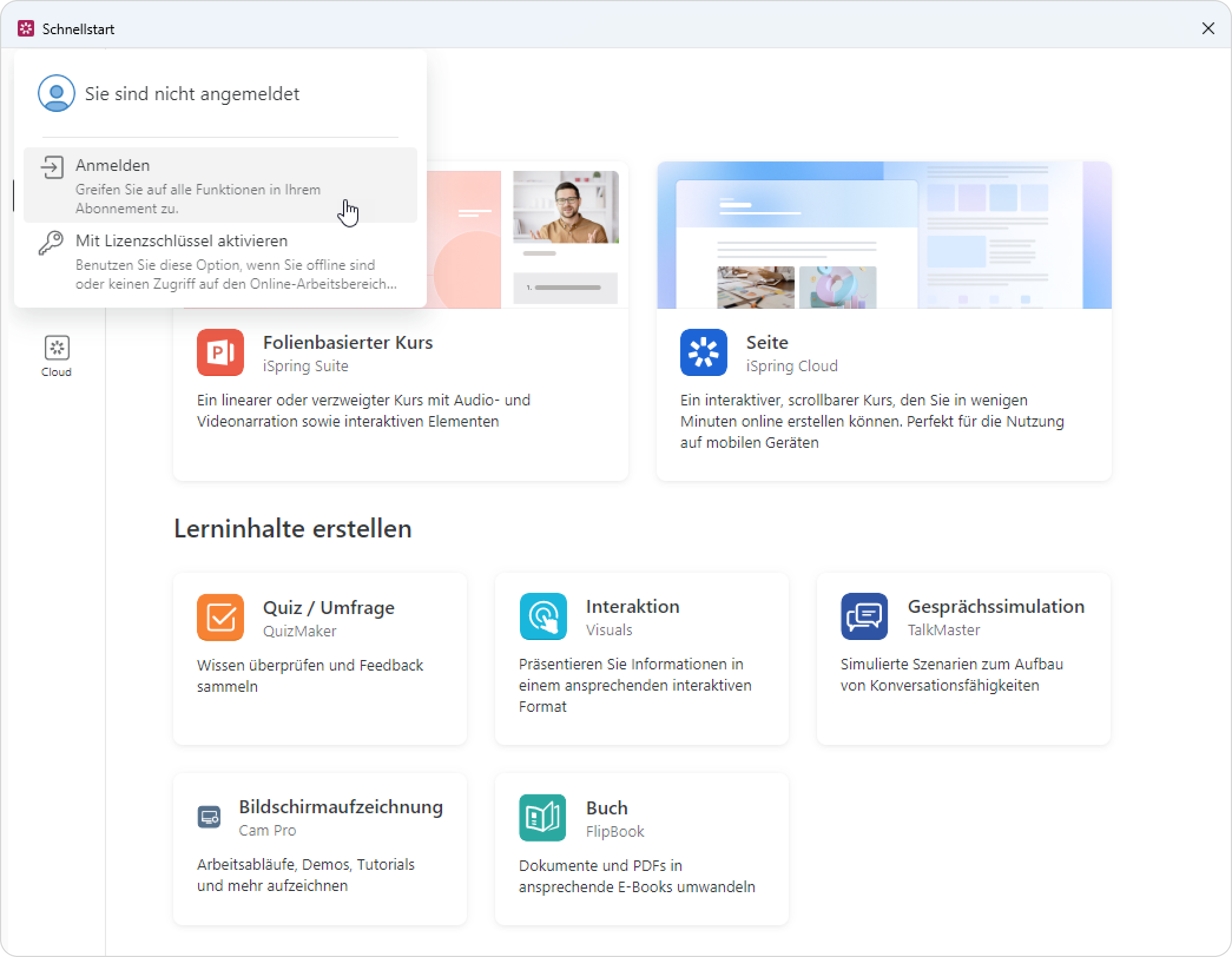Select the Anmelden menu entry
This screenshot has width=1232, height=957.
click(x=113, y=166)
